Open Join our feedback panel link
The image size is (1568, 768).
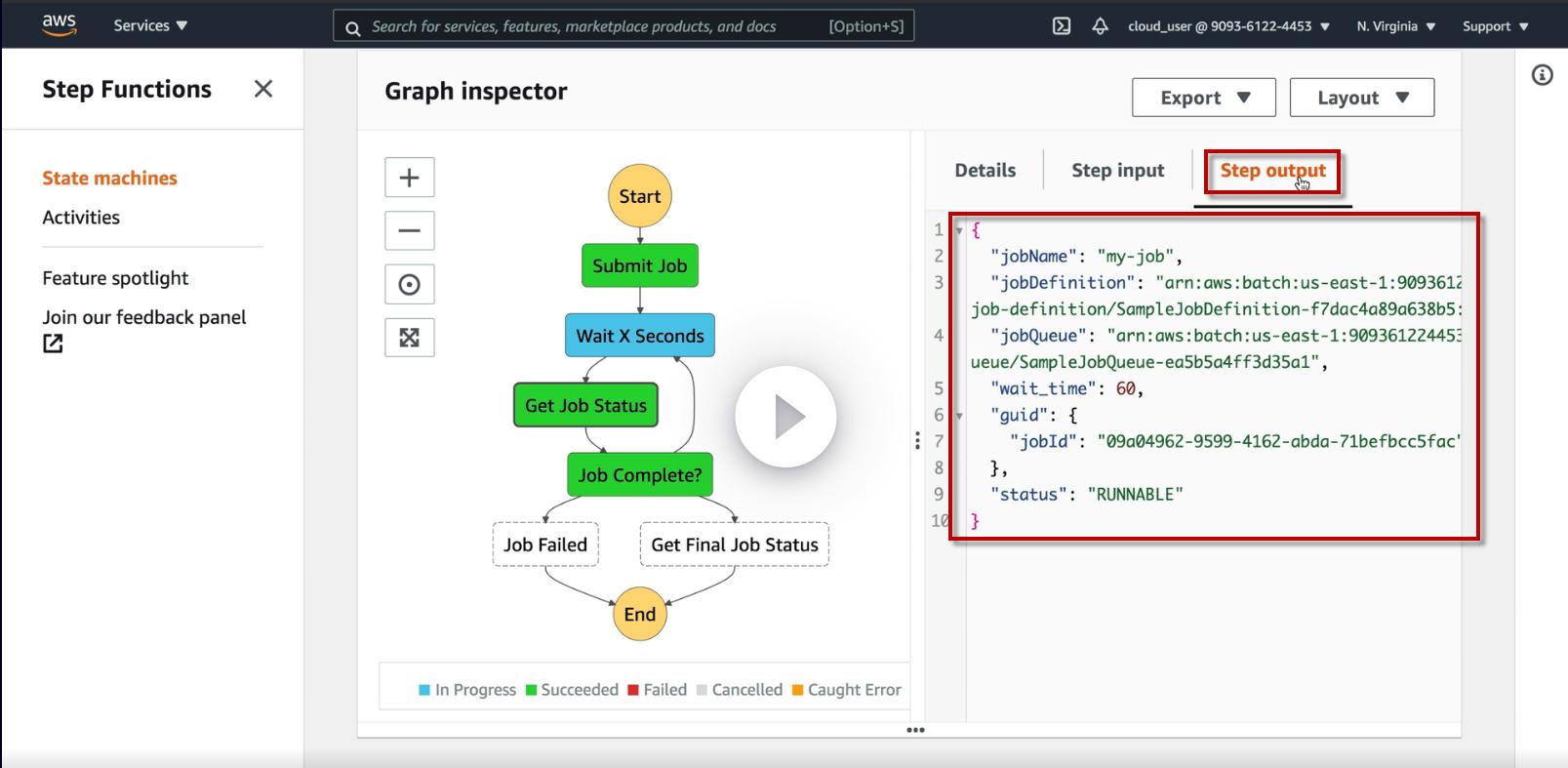(x=143, y=318)
